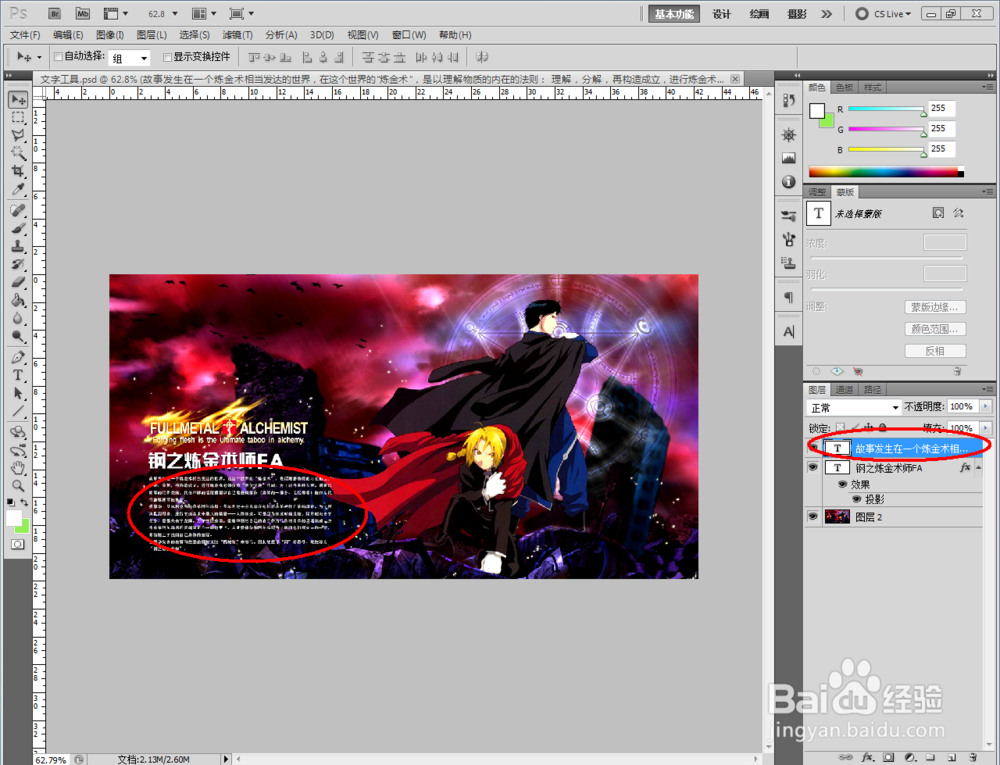Click the 设计 workspace button
This screenshot has height=765, width=1000.
[x=722, y=13]
